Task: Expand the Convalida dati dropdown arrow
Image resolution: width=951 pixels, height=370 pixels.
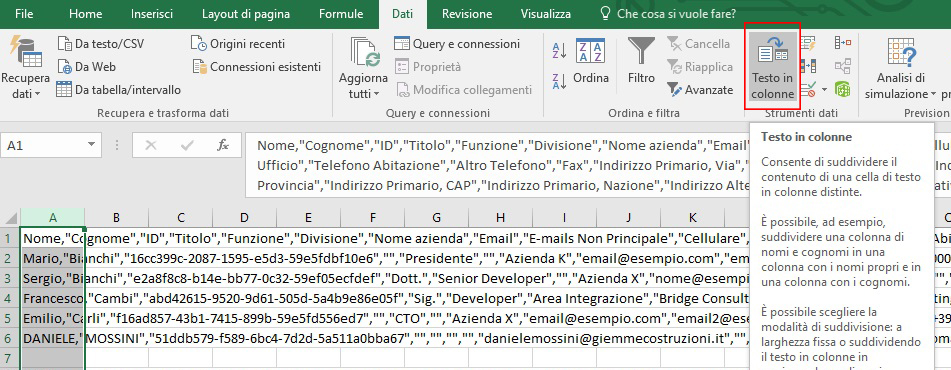Action: coord(824,90)
